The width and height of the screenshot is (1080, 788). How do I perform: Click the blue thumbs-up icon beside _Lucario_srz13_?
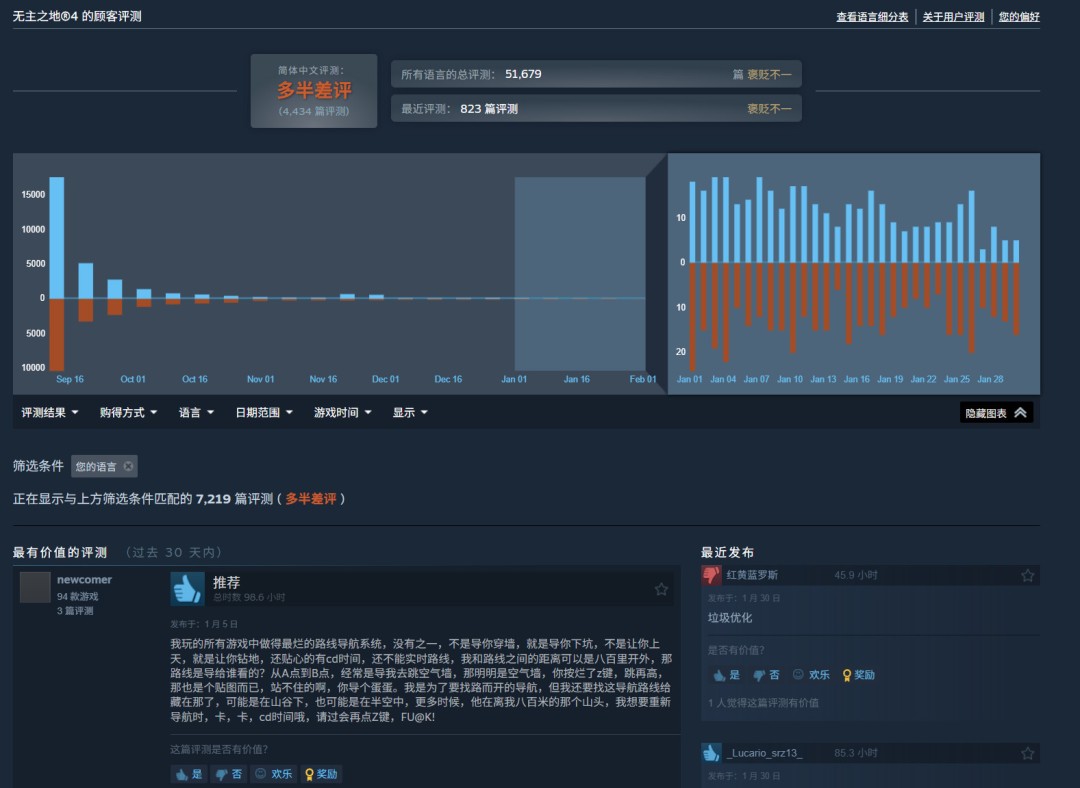[x=712, y=752]
